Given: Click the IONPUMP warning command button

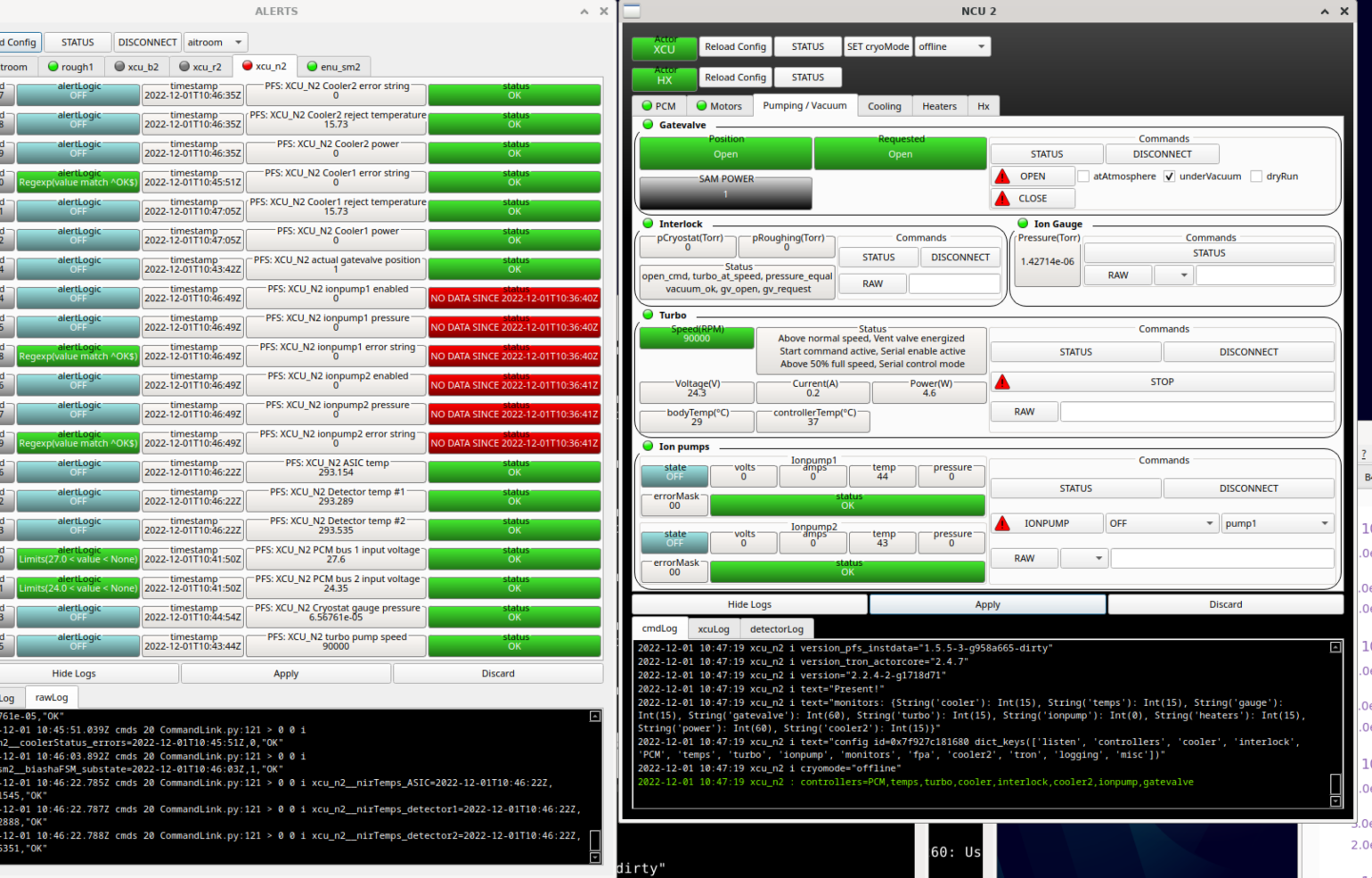Looking at the screenshot, I should (x=1046, y=523).
